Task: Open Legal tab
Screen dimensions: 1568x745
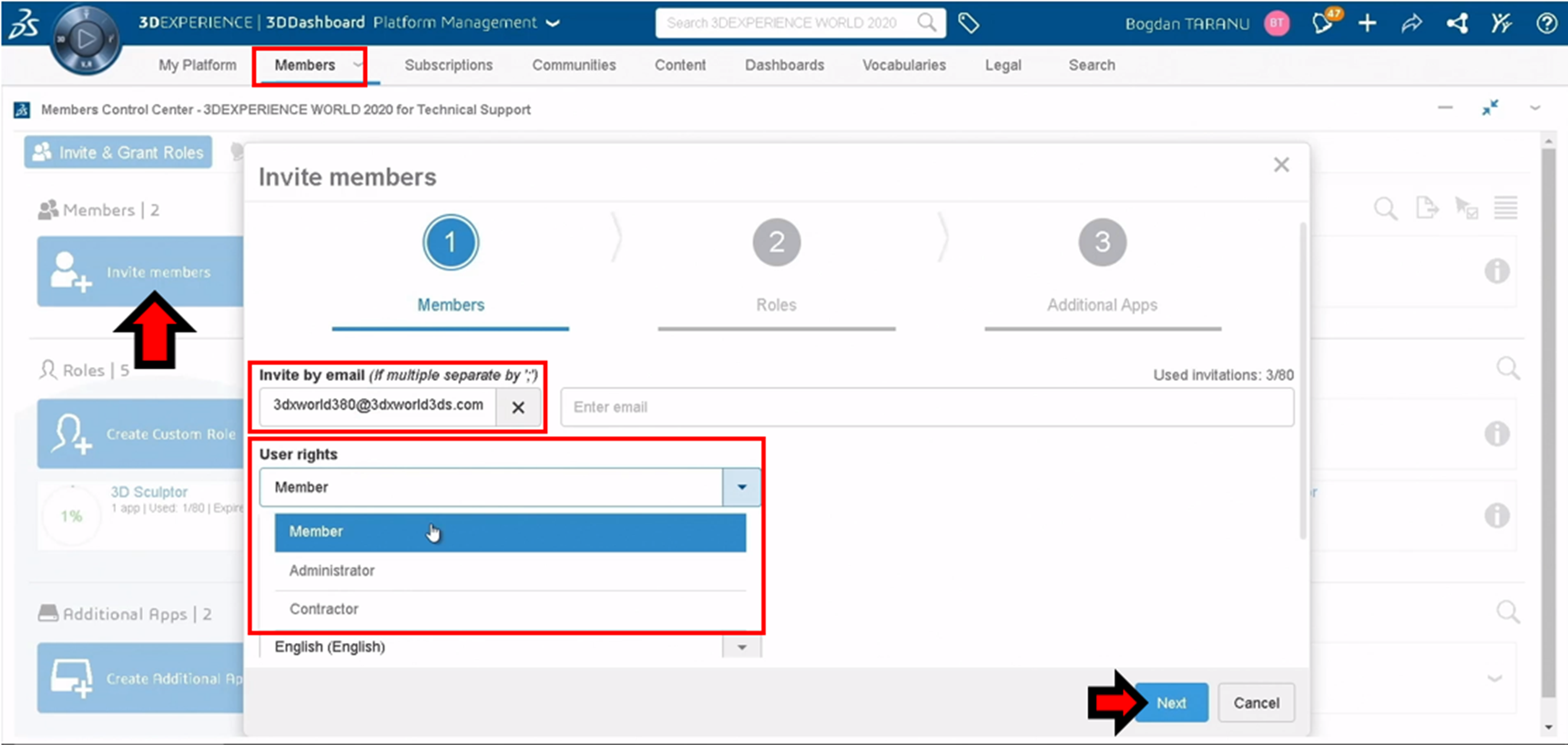Action: pos(1003,66)
